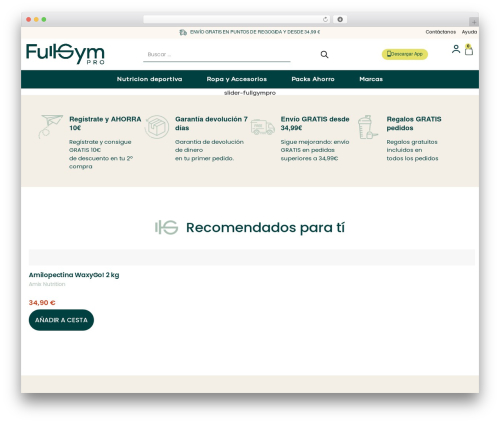Click the slider-fullgympro banner text

(250, 93)
